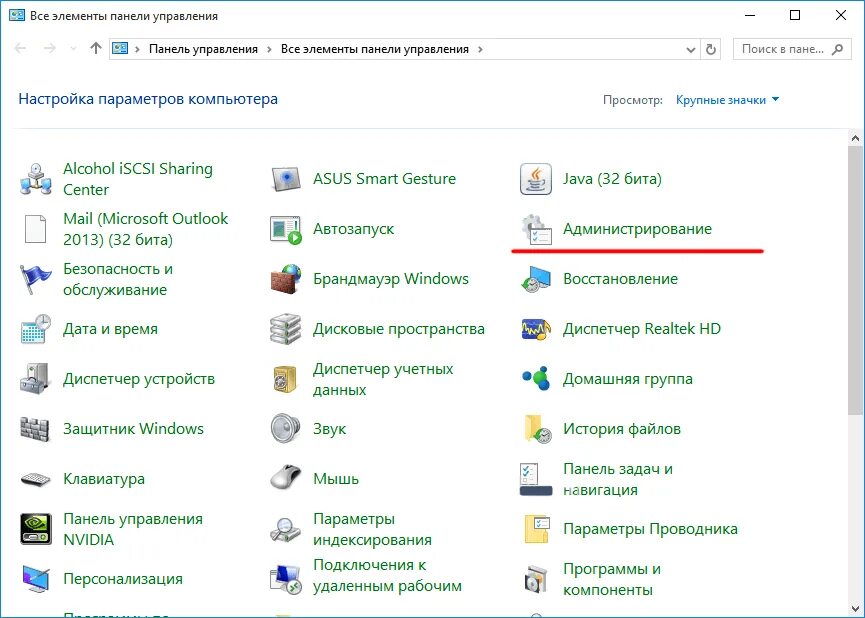Click the Диспетчер учетных данных safe icon
865x618 pixels.
pyautogui.click(x=285, y=379)
